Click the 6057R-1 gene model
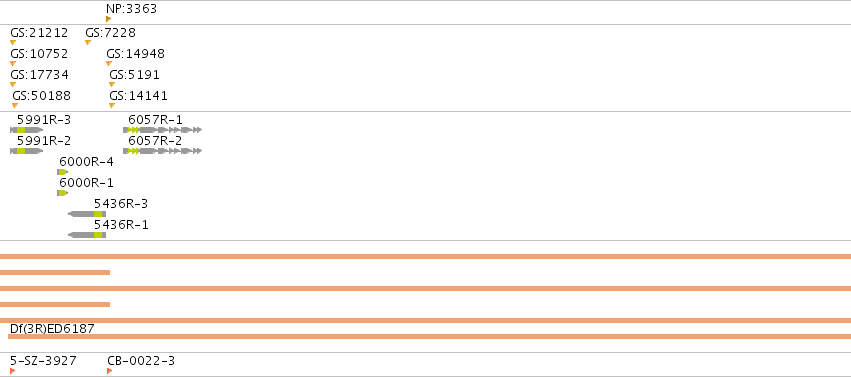The height and width of the screenshot is (377, 851). [x=163, y=130]
